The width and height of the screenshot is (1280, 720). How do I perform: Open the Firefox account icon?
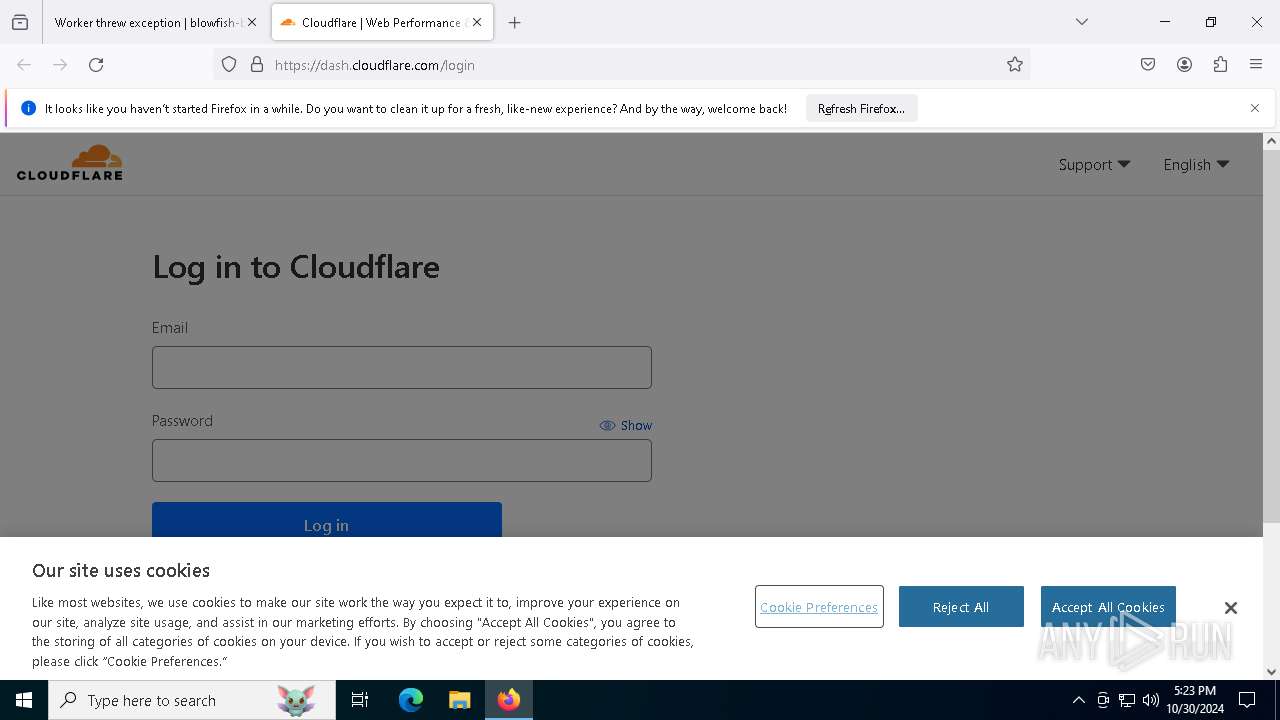click(x=1184, y=65)
